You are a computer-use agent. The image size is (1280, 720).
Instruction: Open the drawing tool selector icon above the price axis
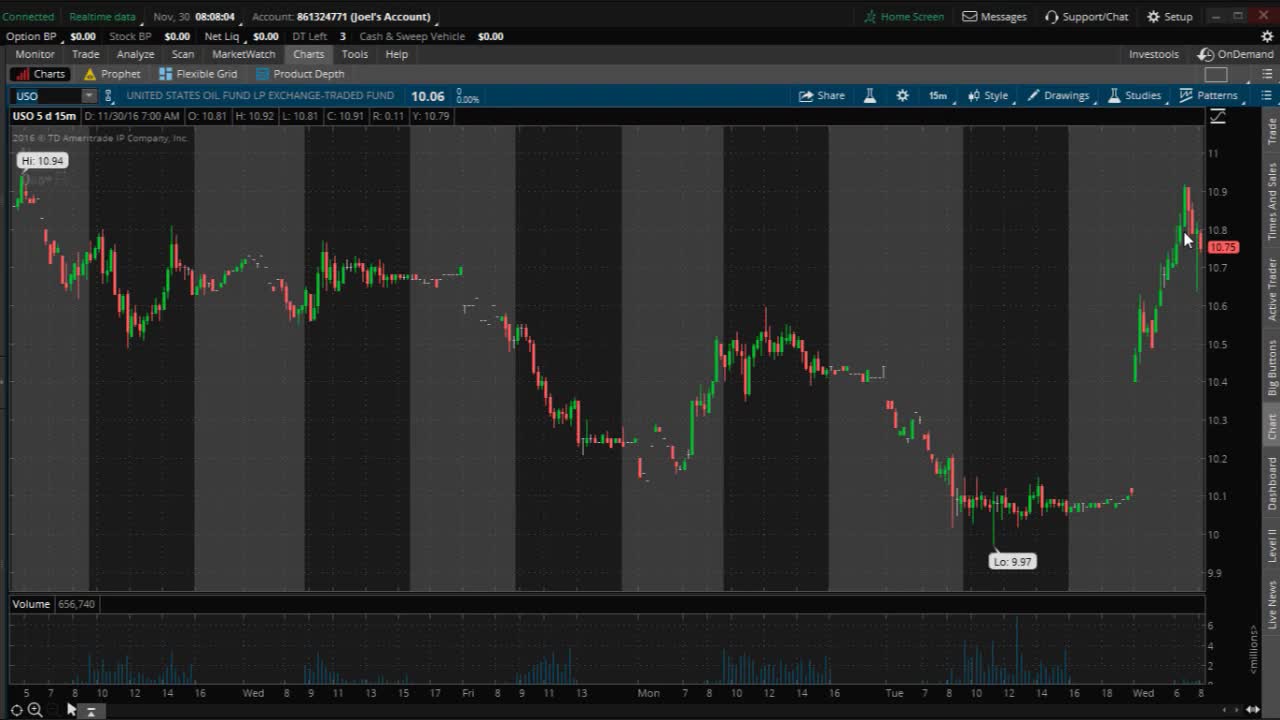pos(1218,117)
